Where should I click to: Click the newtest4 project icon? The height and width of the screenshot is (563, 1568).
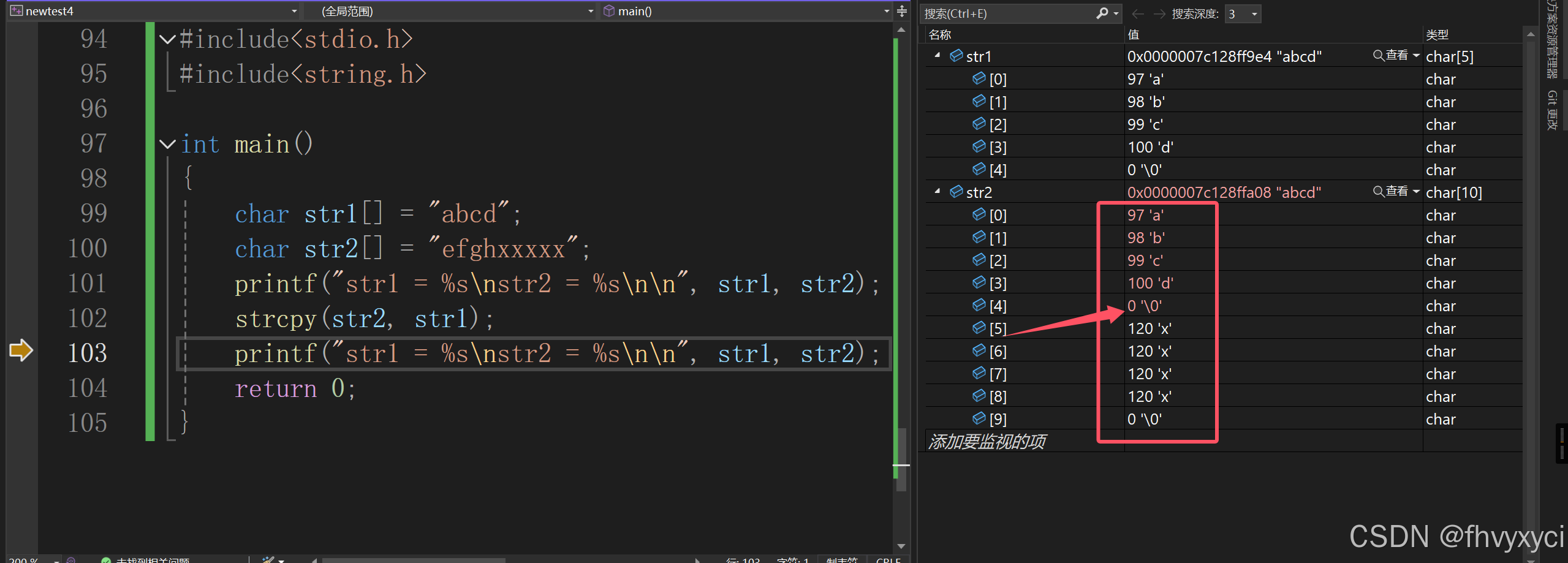click(17, 11)
